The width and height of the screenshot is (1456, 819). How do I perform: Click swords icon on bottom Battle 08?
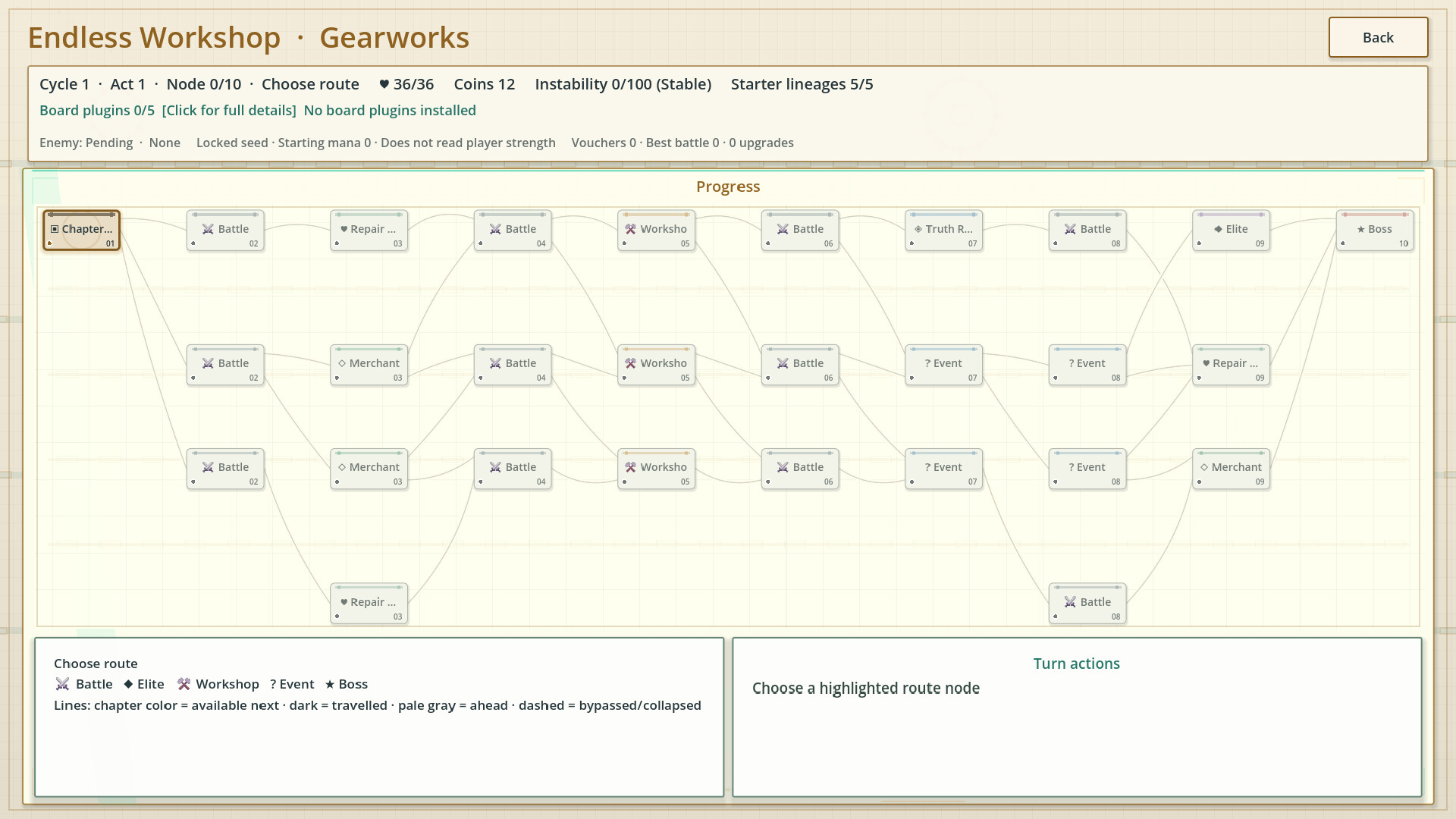1070,602
